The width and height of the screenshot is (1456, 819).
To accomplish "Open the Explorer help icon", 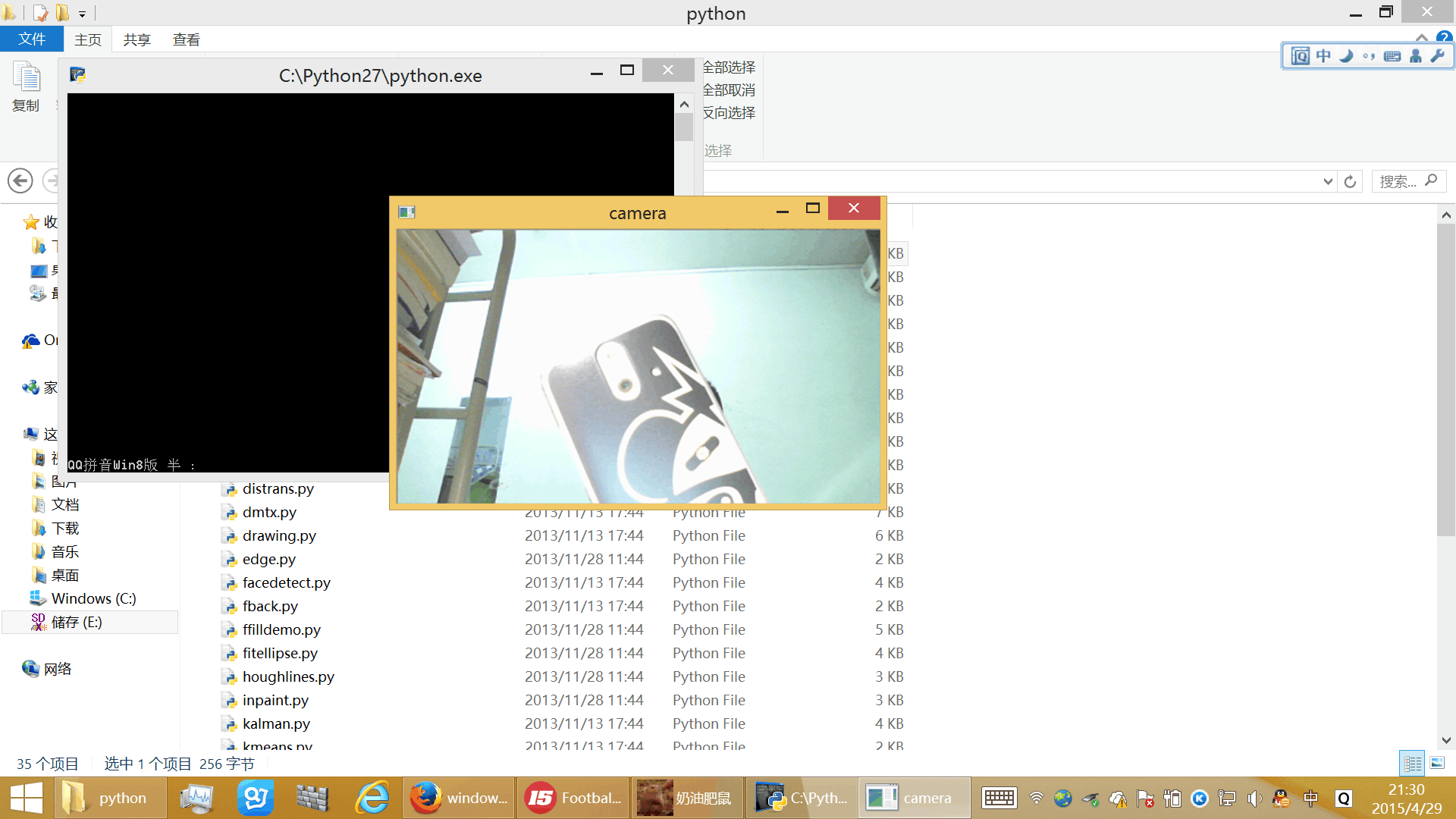I will tap(1444, 36).
